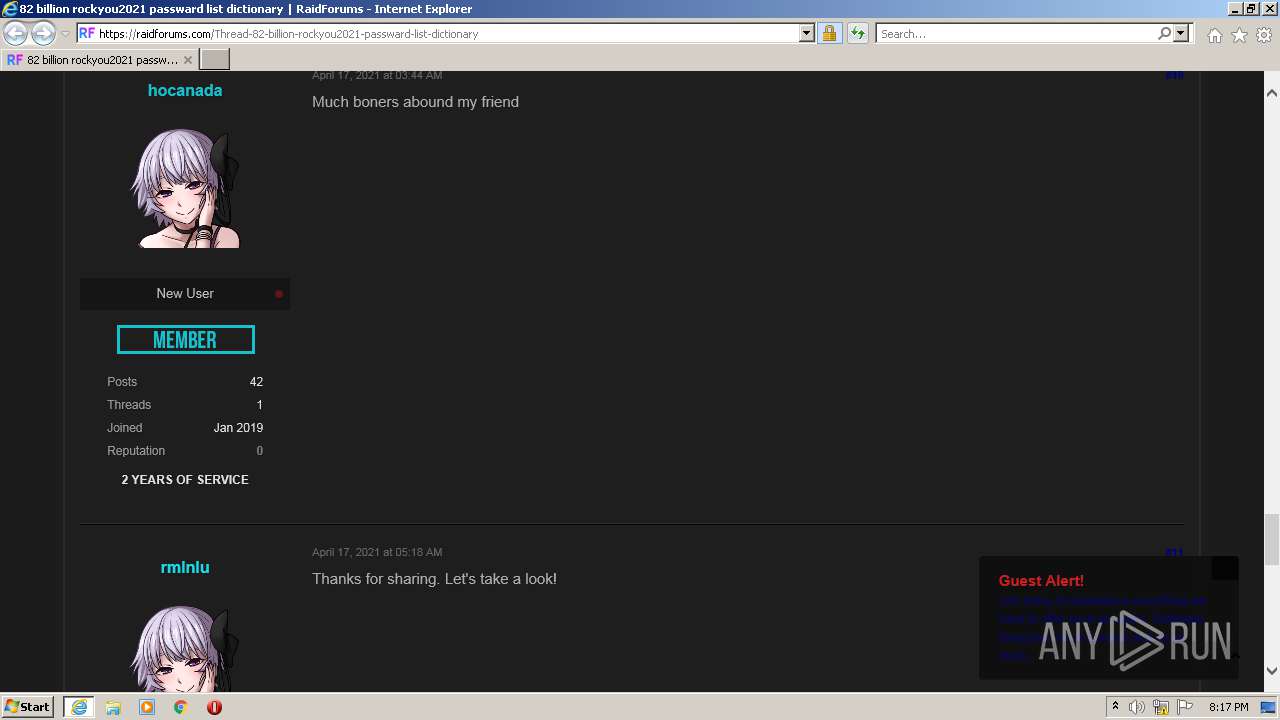The width and height of the screenshot is (1280, 720).
Task: Click hocanada's Threads count 1
Action: pyautogui.click(x=259, y=405)
